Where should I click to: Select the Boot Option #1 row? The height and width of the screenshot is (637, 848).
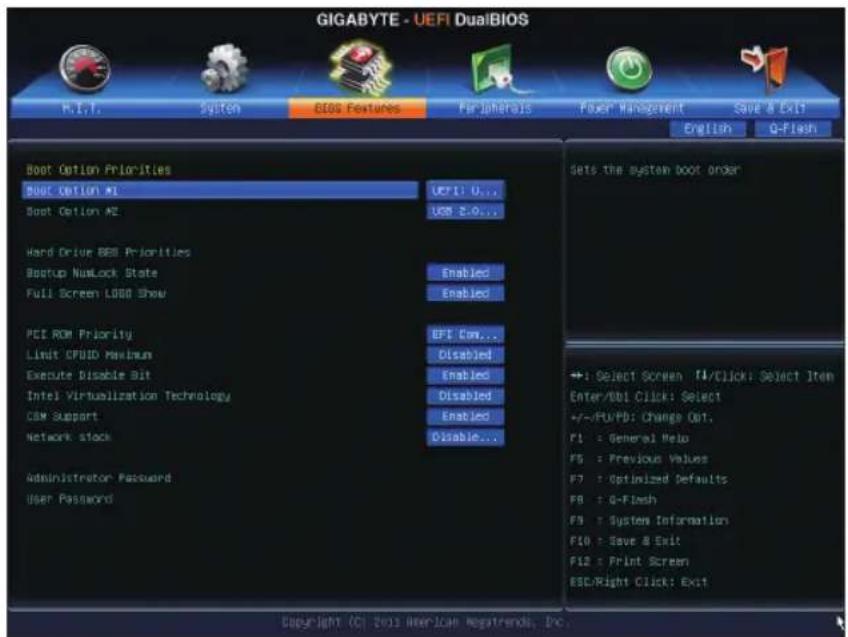(x=220, y=190)
